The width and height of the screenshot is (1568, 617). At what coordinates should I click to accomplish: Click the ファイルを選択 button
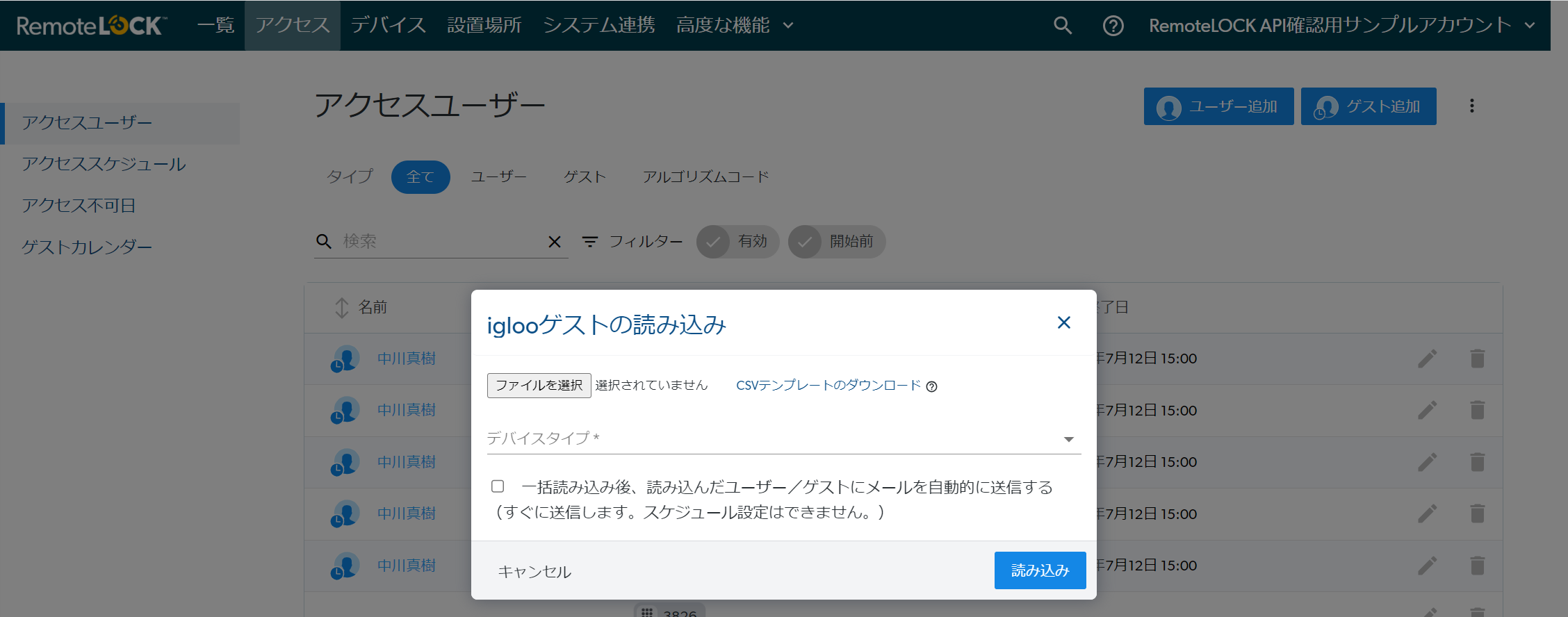click(x=539, y=386)
